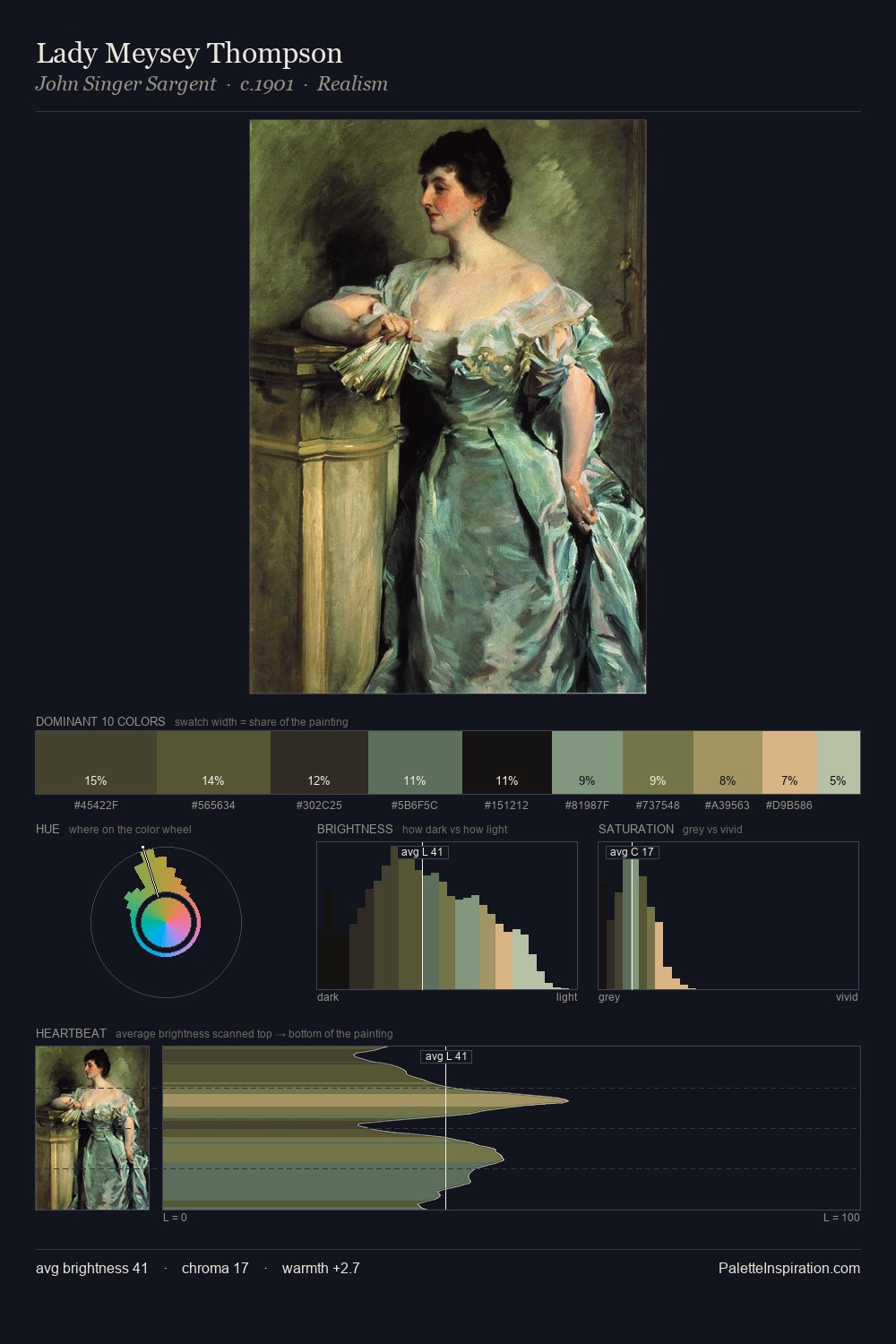
Task: Click the 'grey' axis label under Saturation
Action: tap(609, 997)
